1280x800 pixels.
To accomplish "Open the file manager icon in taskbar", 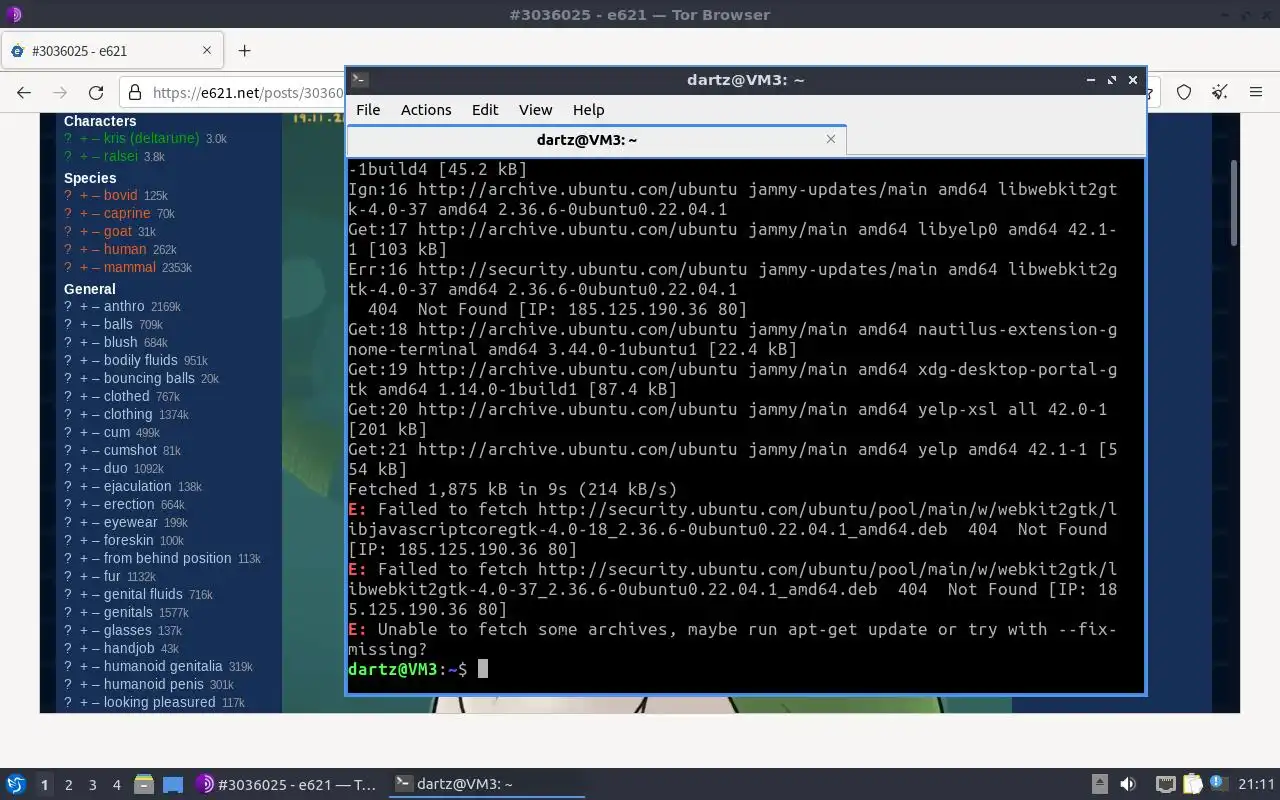I will click(143, 784).
